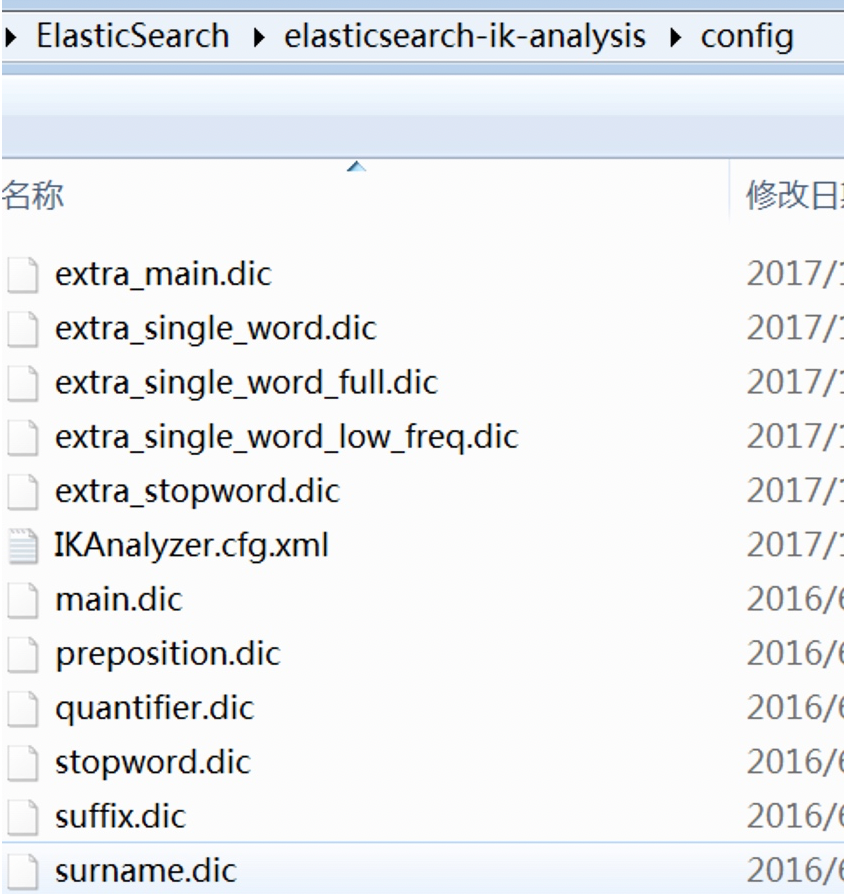Sort by the 名称 column header
848x894 pixels.
tap(33, 196)
